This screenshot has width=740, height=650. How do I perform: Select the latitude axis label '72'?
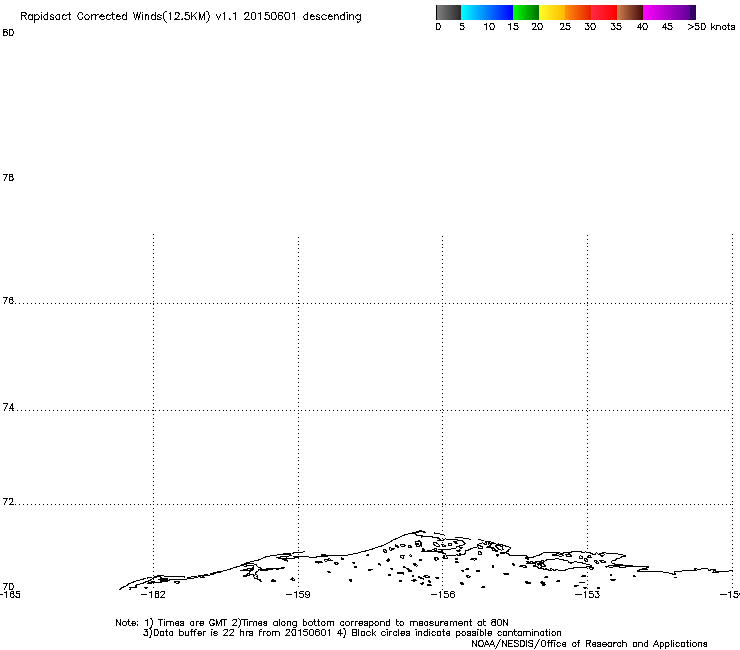pos(8,502)
